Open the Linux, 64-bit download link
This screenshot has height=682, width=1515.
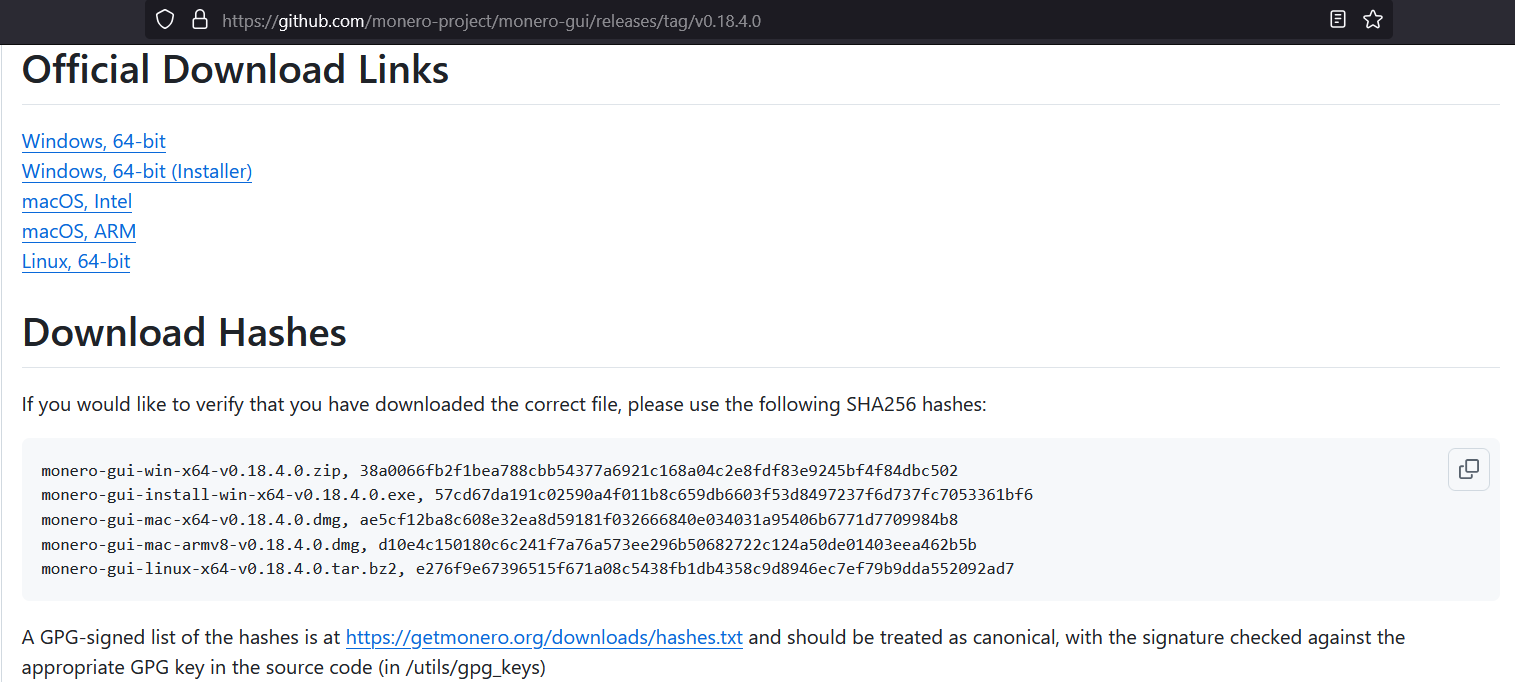[76, 261]
